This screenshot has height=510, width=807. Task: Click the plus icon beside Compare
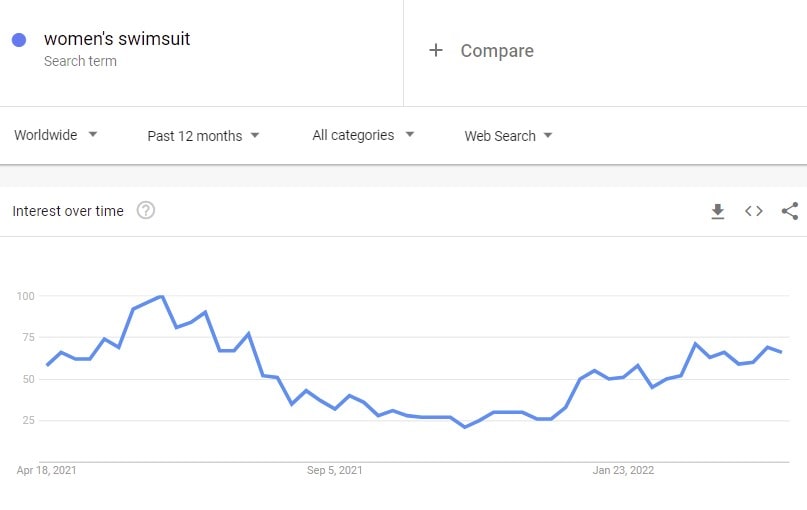pyautogui.click(x=435, y=50)
